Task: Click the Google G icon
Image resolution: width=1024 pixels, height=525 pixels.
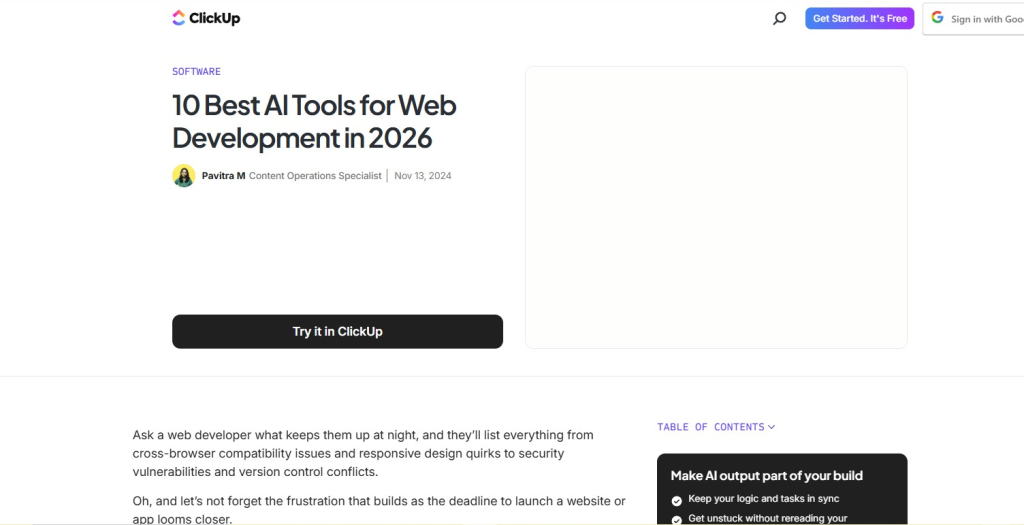Action: pos(937,18)
